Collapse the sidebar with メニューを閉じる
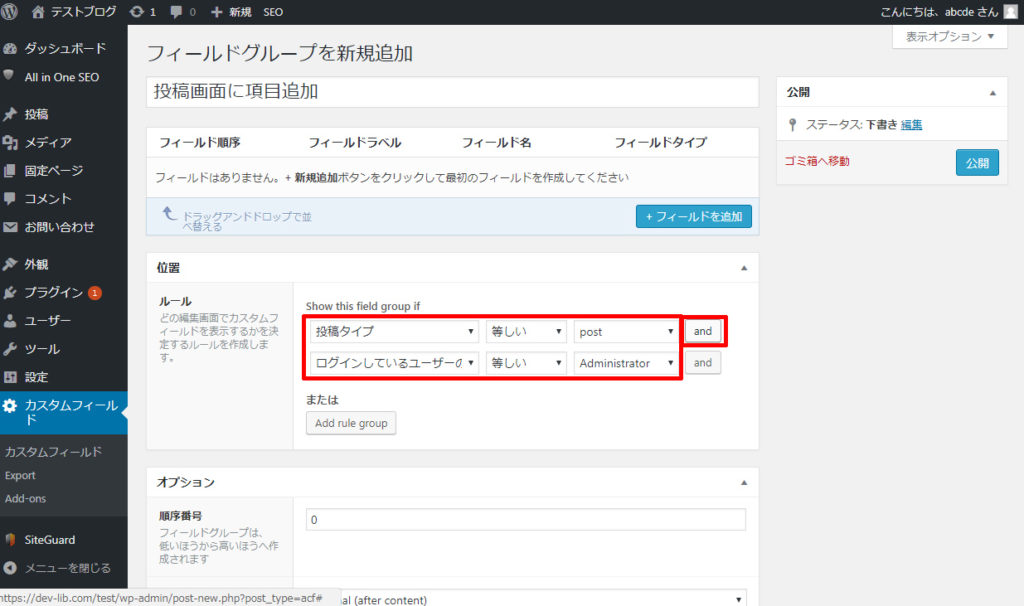The image size is (1024, 606). click(67, 567)
